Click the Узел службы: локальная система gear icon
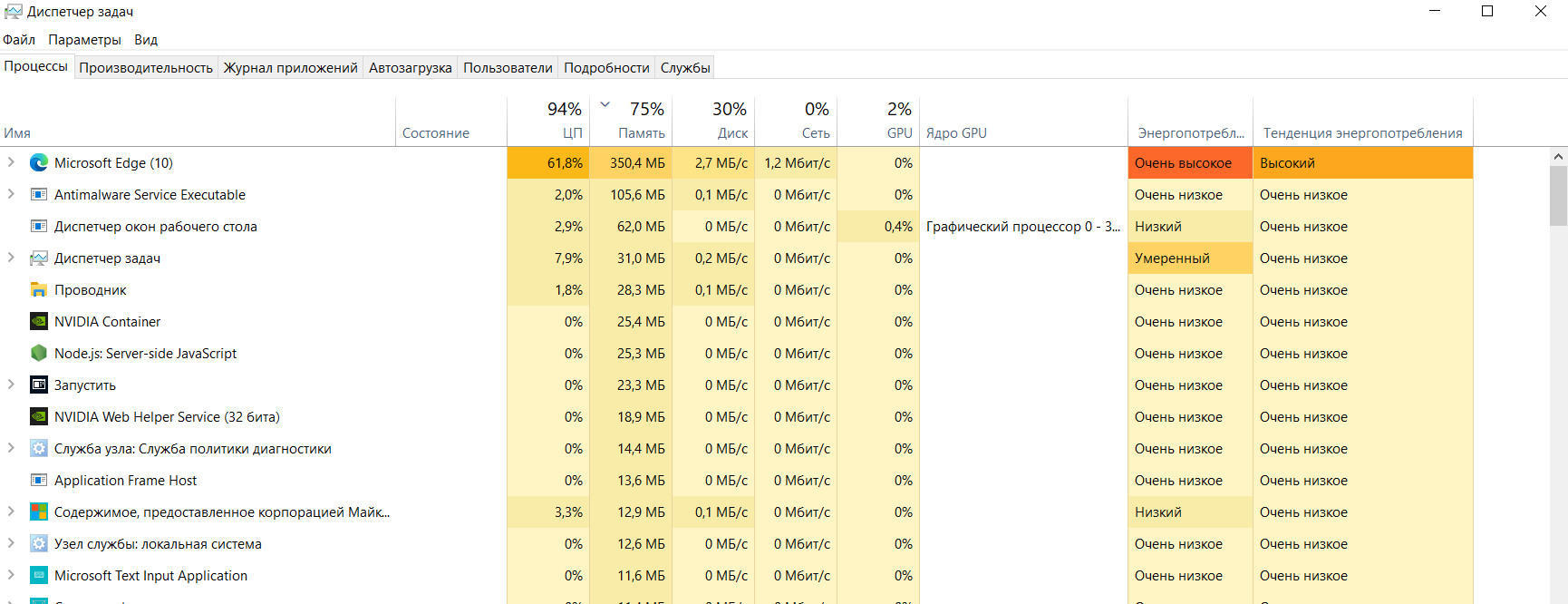This screenshot has height=604, width=1568. [x=39, y=544]
